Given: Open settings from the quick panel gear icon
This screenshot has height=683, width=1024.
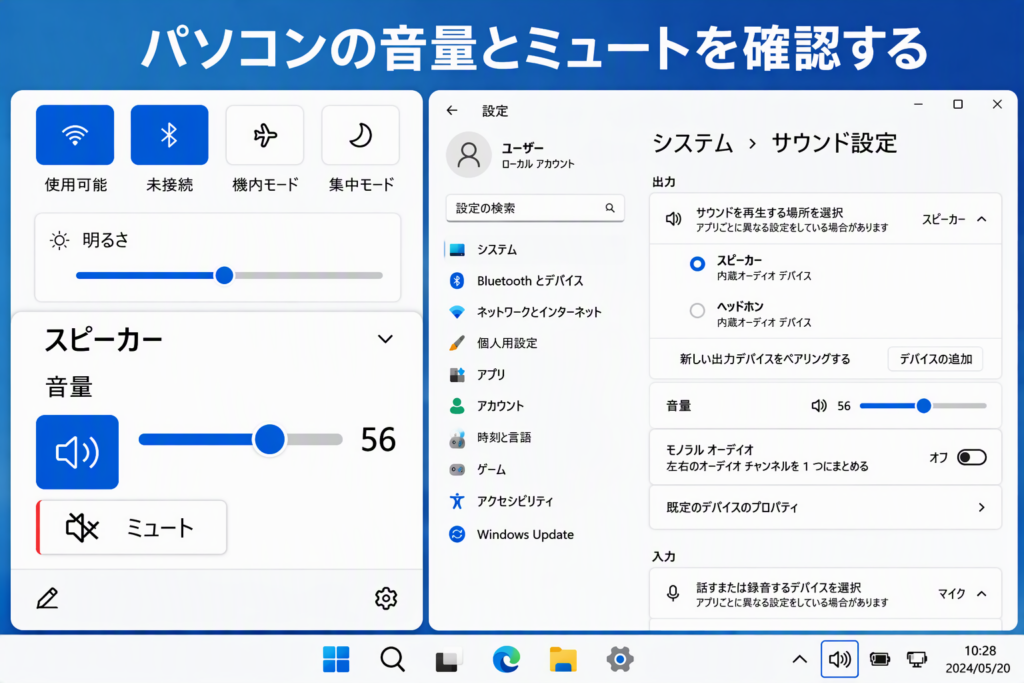Looking at the screenshot, I should tap(386, 598).
